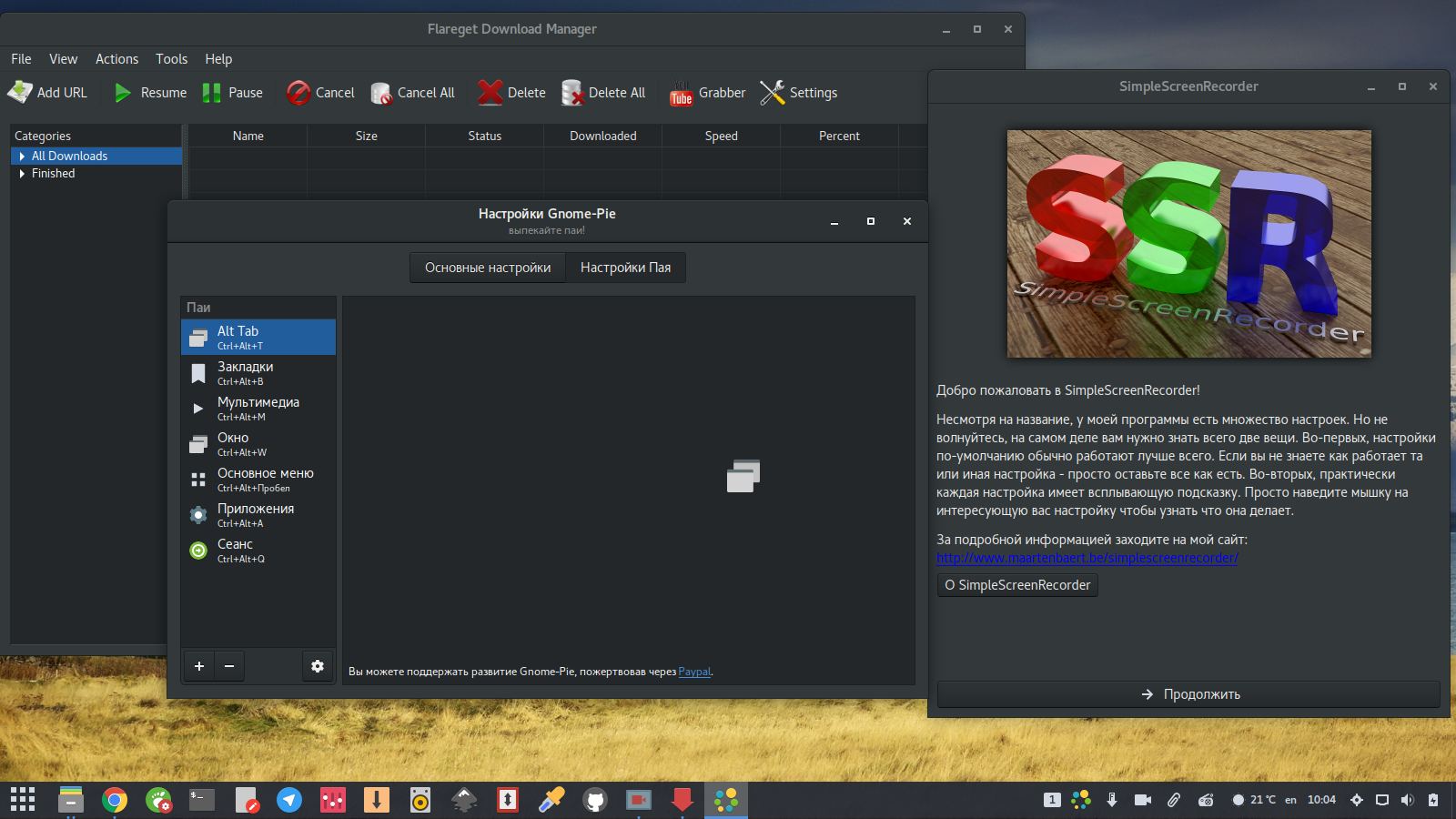Click the SSR logo image
The height and width of the screenshot is (819, 1456).
[1188, 244]
